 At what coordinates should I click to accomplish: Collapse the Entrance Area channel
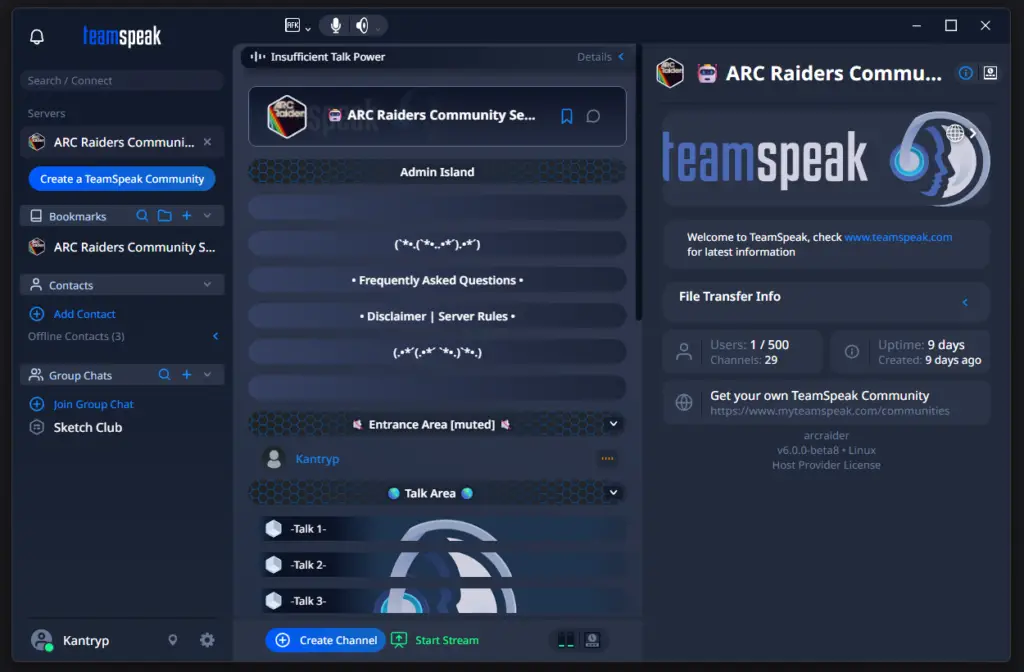coord(612,424)
